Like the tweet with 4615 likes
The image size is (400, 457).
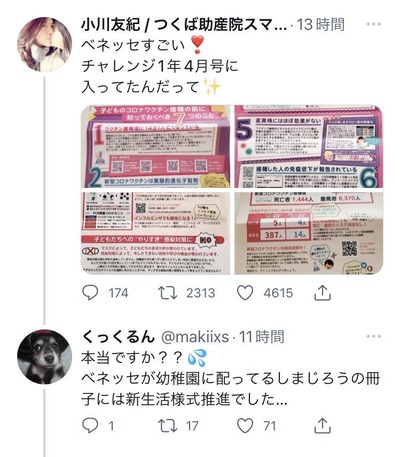click(x=245, y=293)
